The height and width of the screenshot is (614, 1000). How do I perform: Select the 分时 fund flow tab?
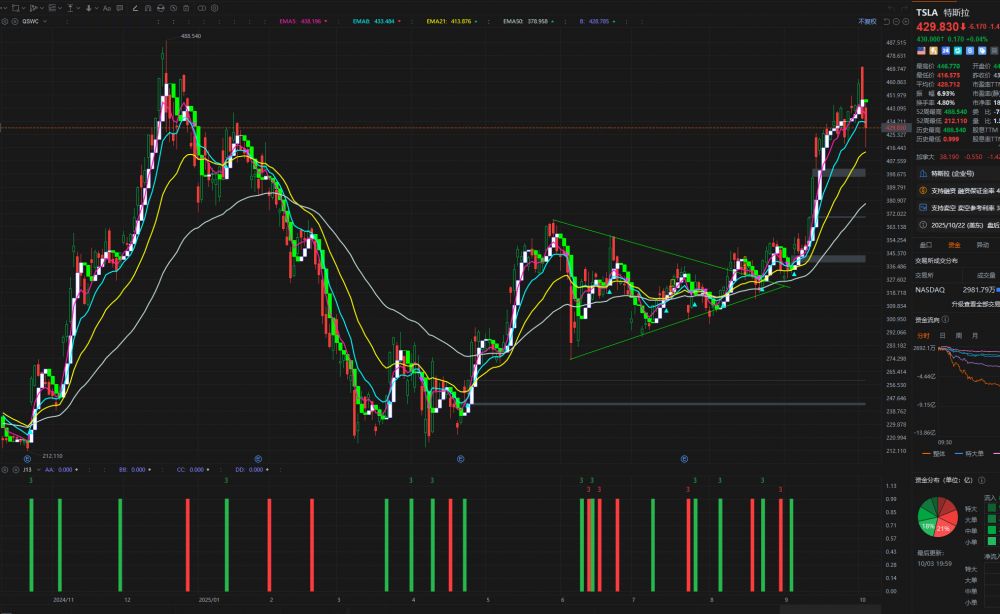click(x=923, y=335)
